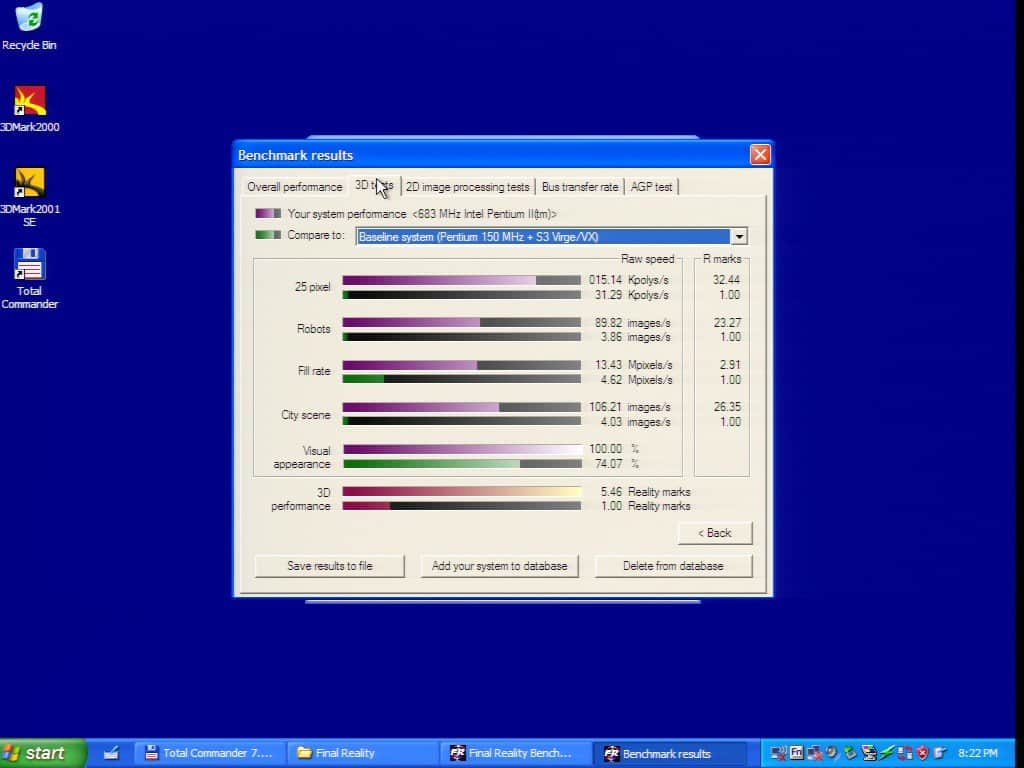Select the 3D tests tab

click(374, 185)
